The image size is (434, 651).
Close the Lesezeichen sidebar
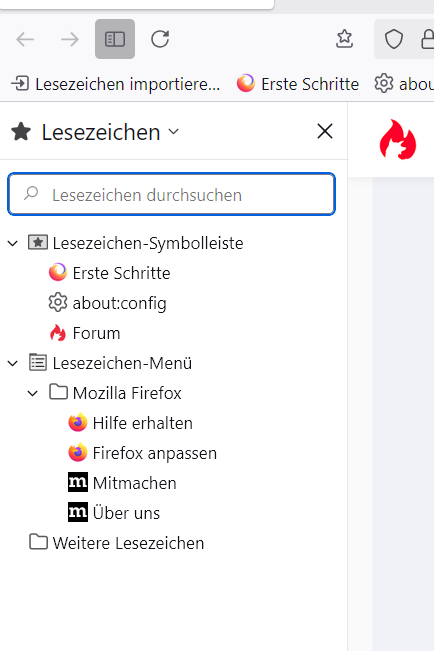click(325, 132)
